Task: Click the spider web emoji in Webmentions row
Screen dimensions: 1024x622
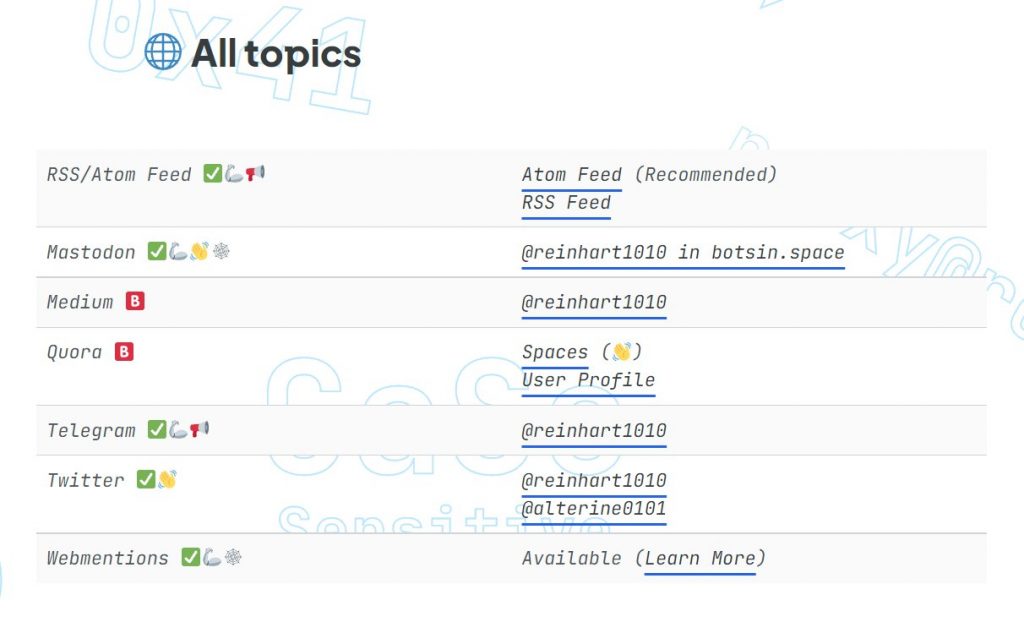Action: (233, 558)
